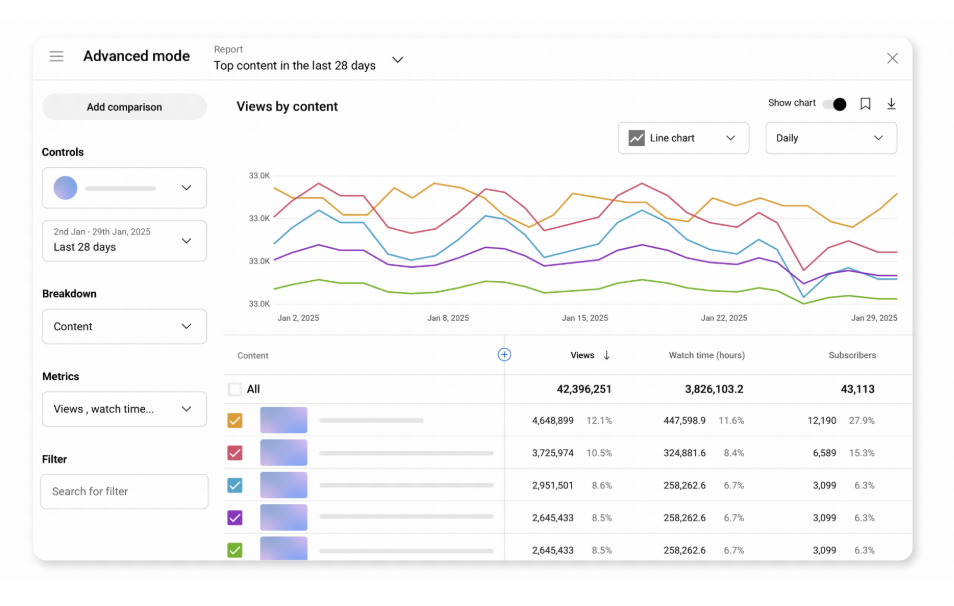Open the hamburger menu icon

57,57
